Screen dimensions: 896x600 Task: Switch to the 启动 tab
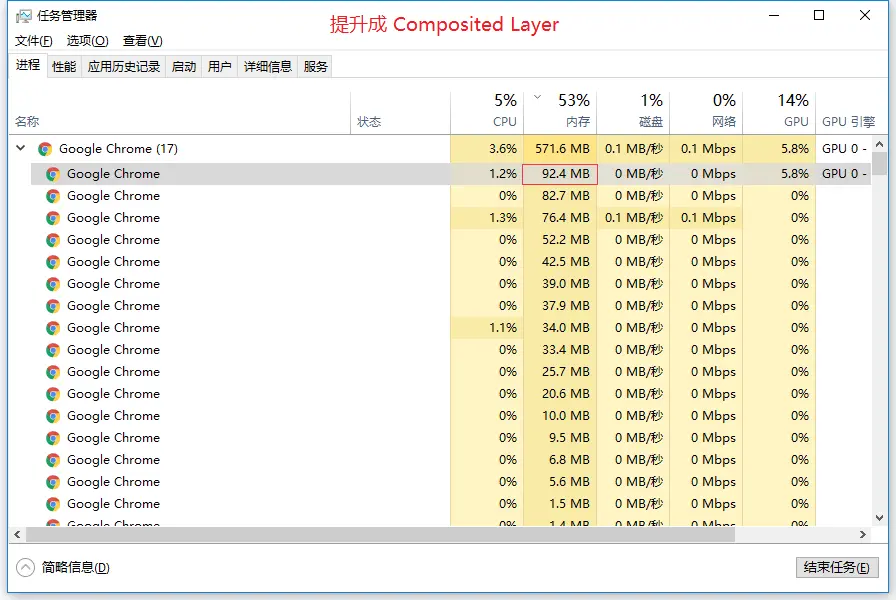pyautogui.click(x=184, y=67)
